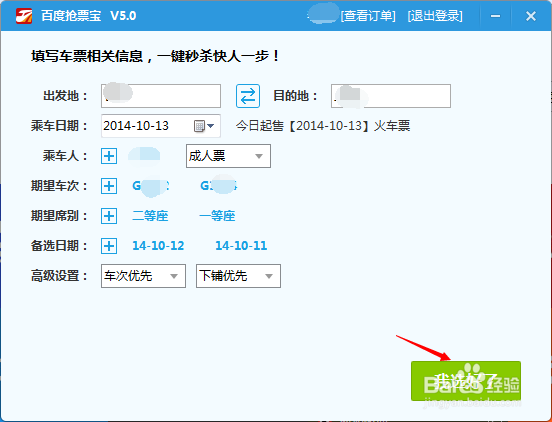Open the 车次优先 priority dropdown
552x422 pixels.
click(x=143, y=276)
